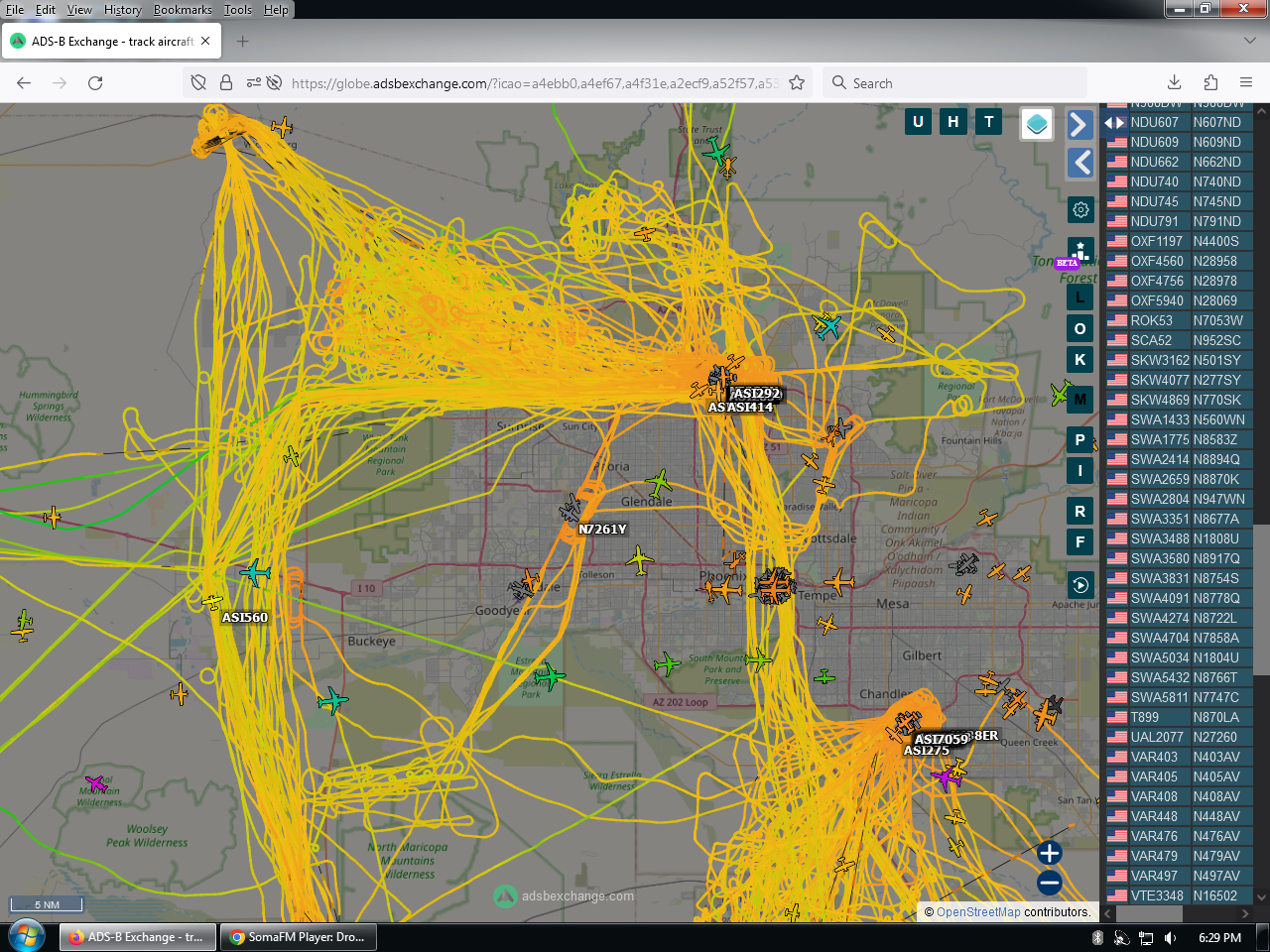This screenshot has width=1270, height=952.
Task: Select the magenta aircraft near Queen Creek
Action: 948,776
